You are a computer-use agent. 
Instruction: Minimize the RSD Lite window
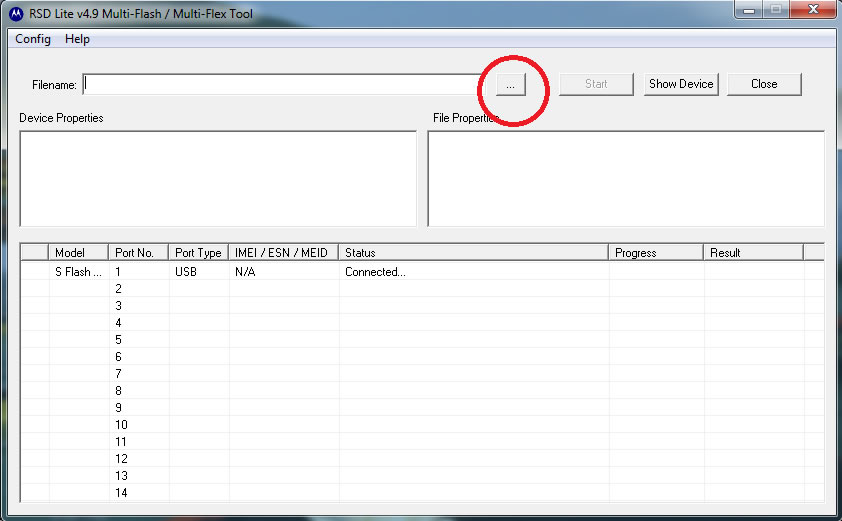pyautogui.click(x=749, y=9)
